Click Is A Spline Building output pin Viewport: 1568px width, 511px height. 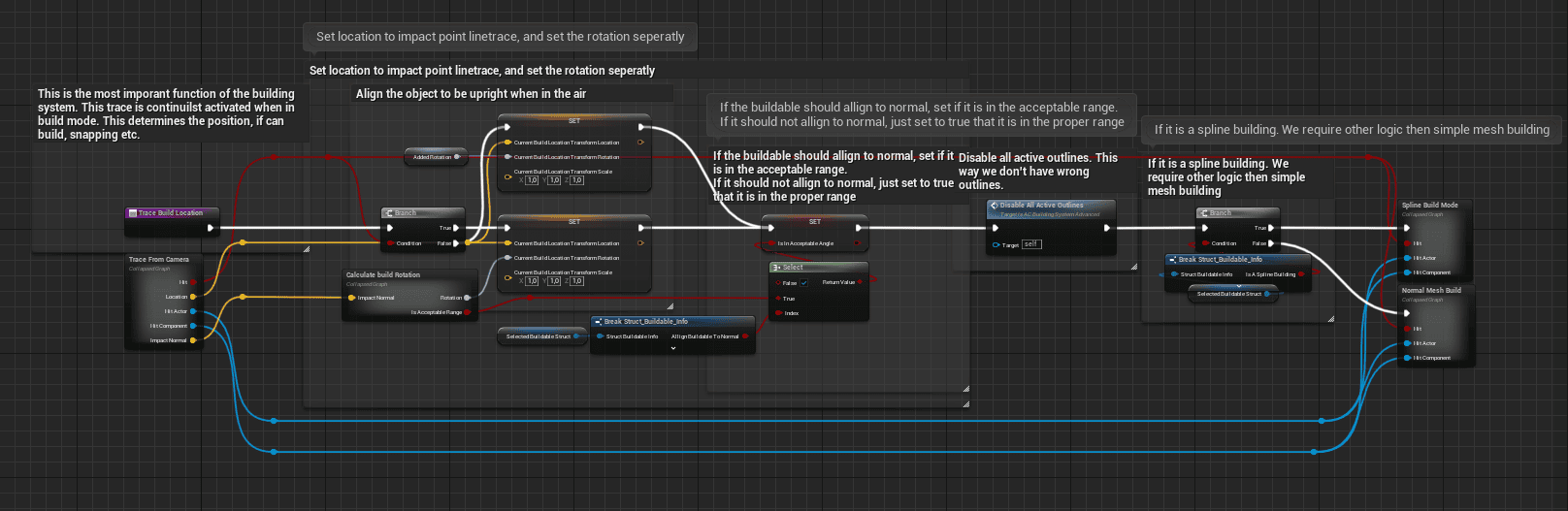[1302, 274]
